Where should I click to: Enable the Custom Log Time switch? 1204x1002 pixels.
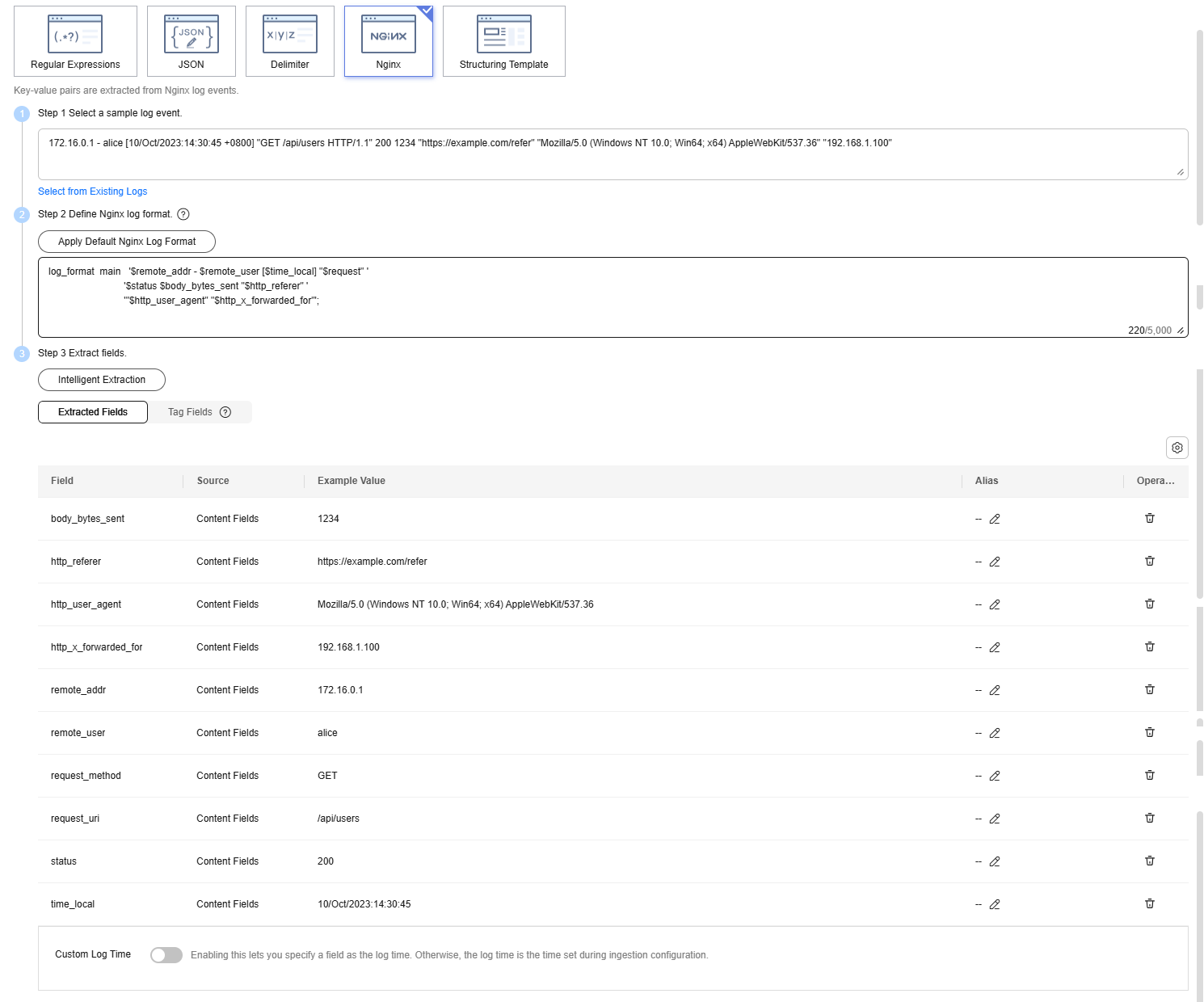click(x=166, y=955)
